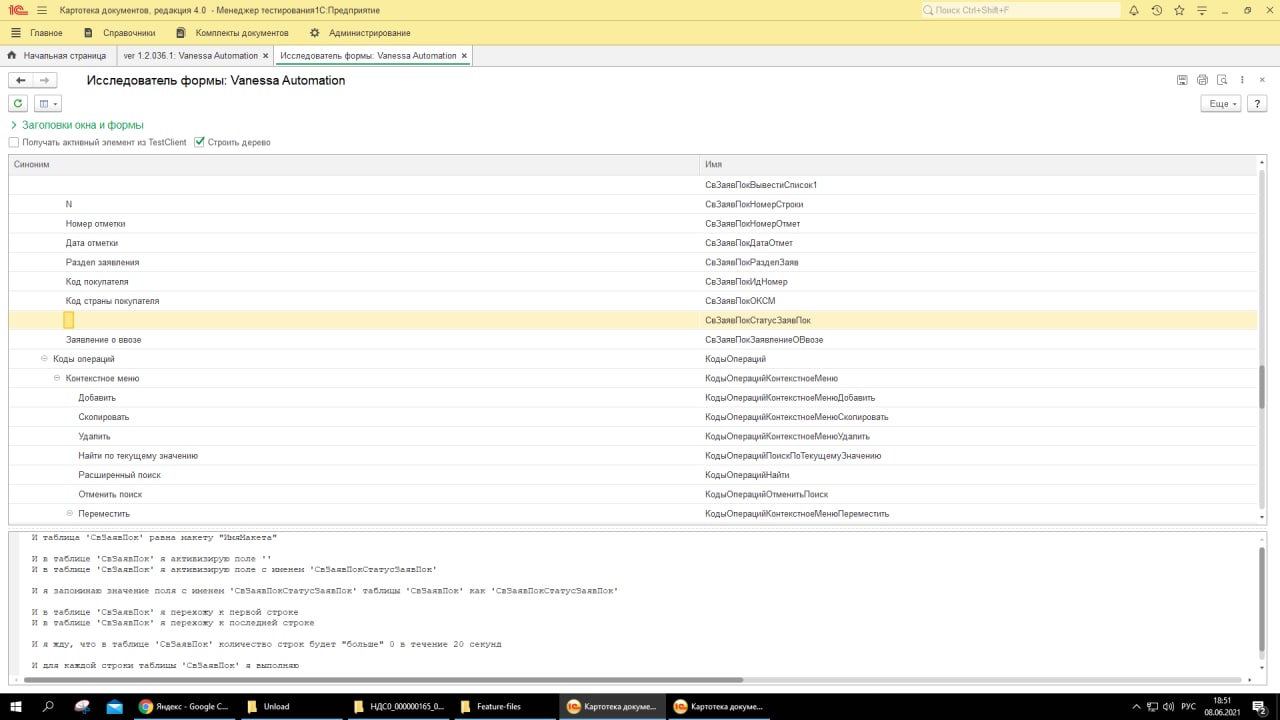
Task: Click the РУС keyboard language indicator
Action: [1189, 706]
